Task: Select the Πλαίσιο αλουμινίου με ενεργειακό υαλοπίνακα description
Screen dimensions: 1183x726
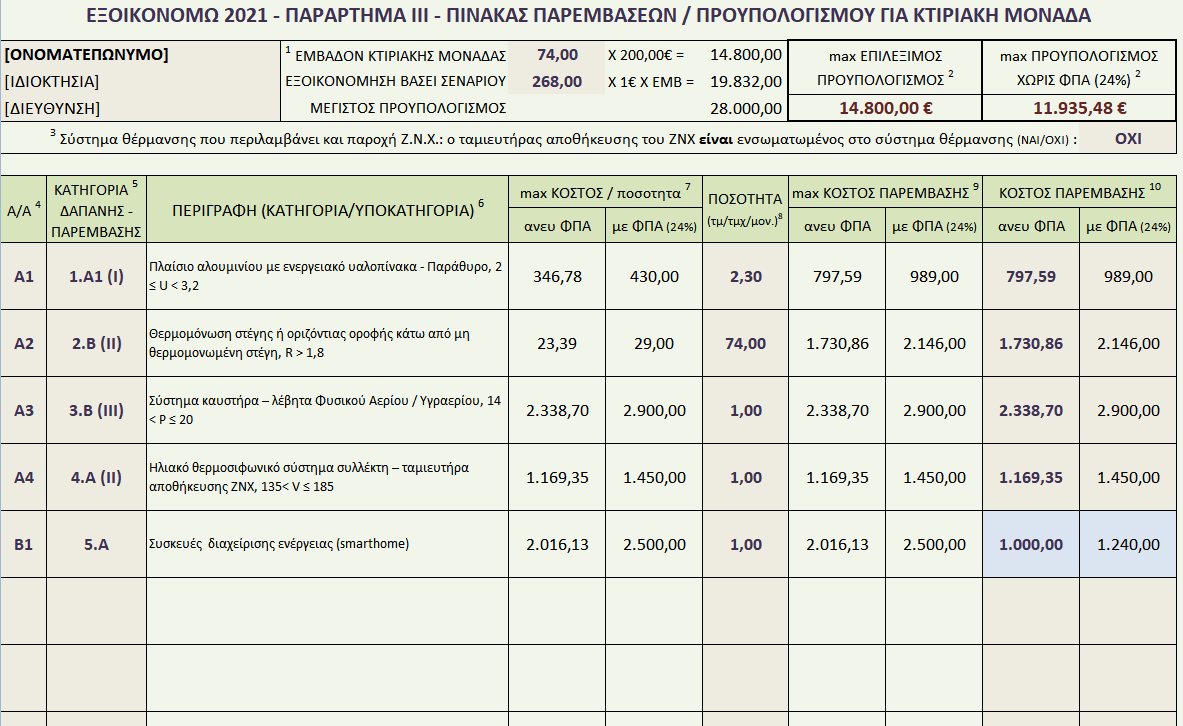Action: click(327, 276)
